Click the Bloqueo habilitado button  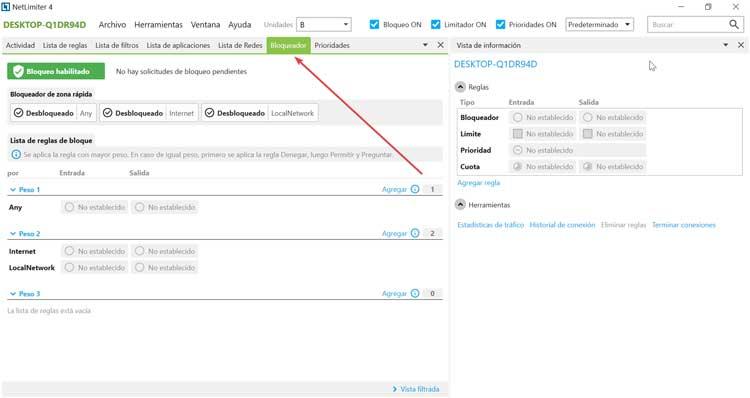click(55, 71)
